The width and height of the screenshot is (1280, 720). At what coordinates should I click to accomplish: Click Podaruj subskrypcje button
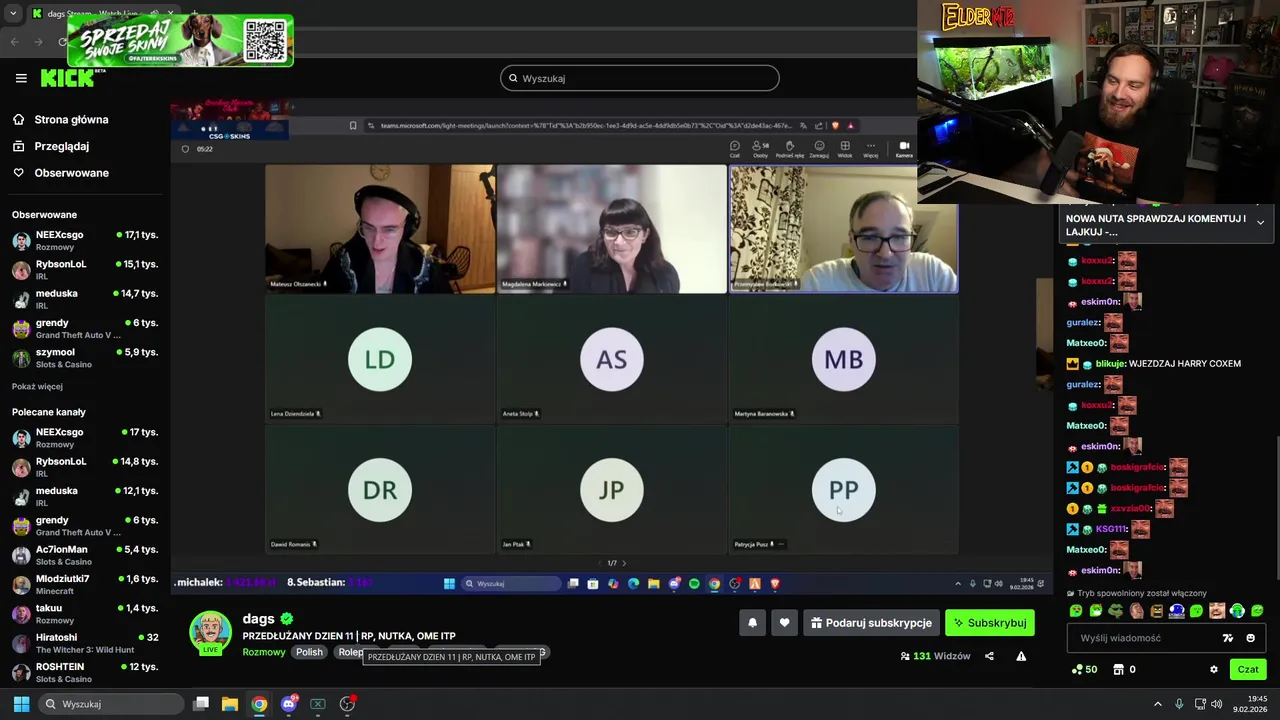coord(871,623)
